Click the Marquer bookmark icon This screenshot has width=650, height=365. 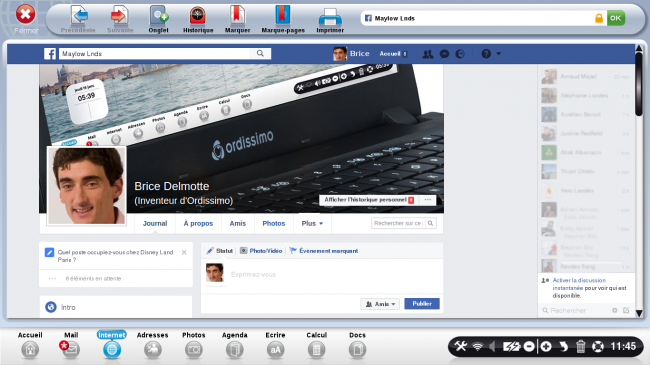[x=237, y=15]
